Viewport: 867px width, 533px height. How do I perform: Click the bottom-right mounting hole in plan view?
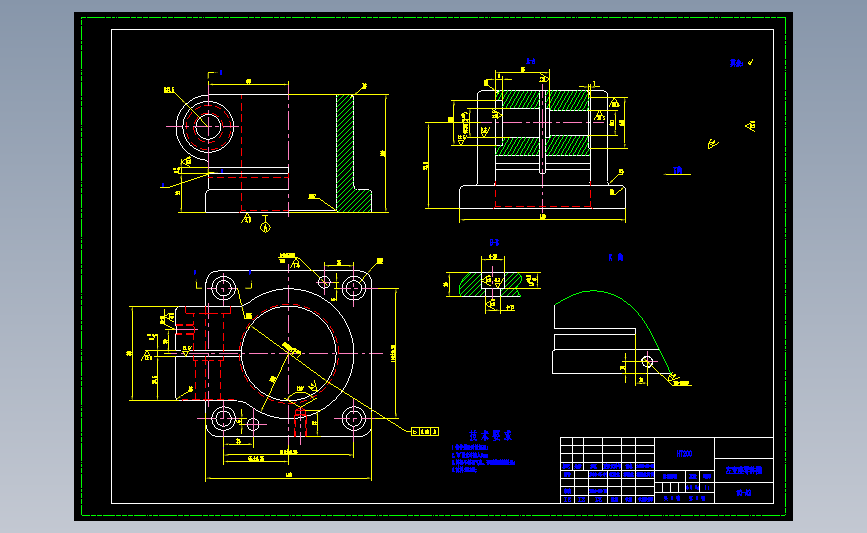[x=353, y=419]
